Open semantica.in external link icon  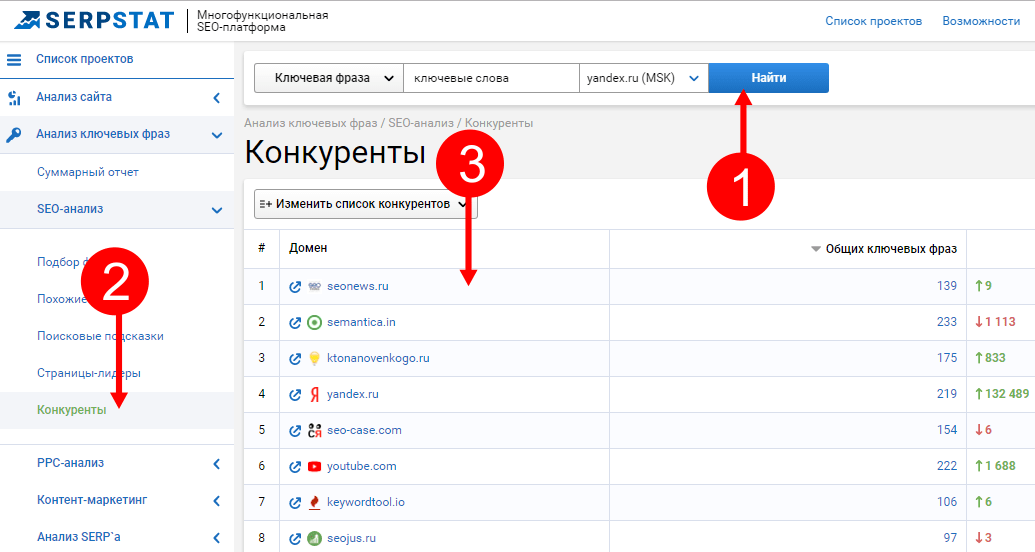(295, 322)
